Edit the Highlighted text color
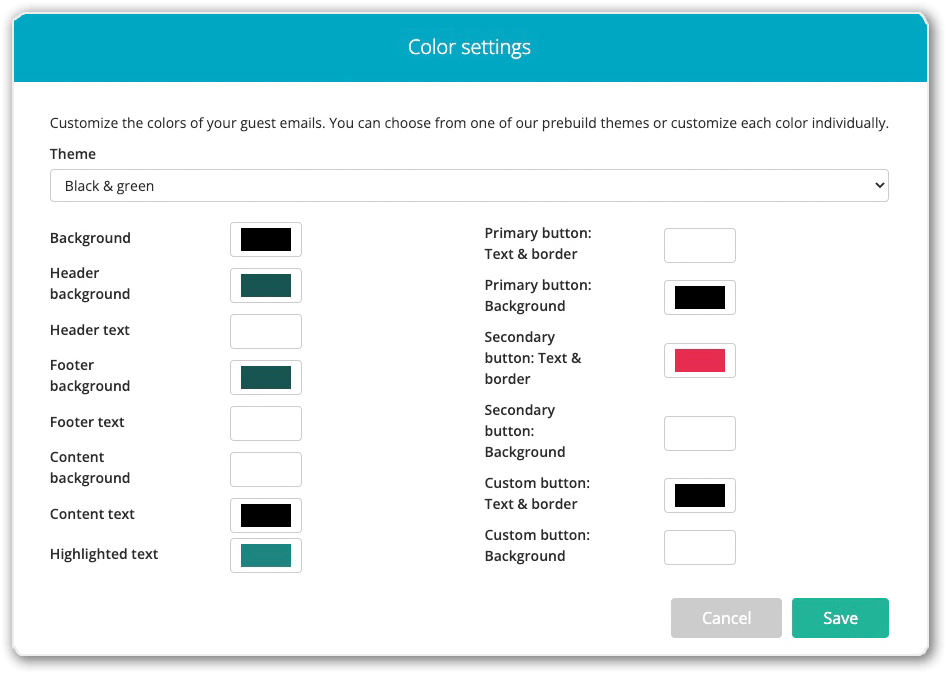 pyautogui.click(x=265, y=555)
